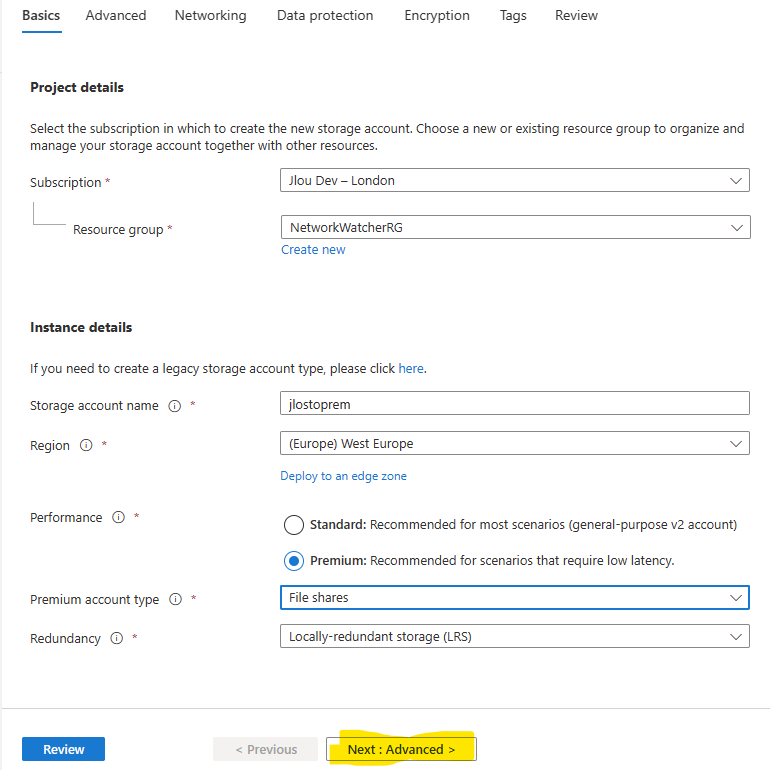The width and height of the screenshot is (770, 770).
Task: Click the Premium account type info icon
Action: (x=175, y=599)
